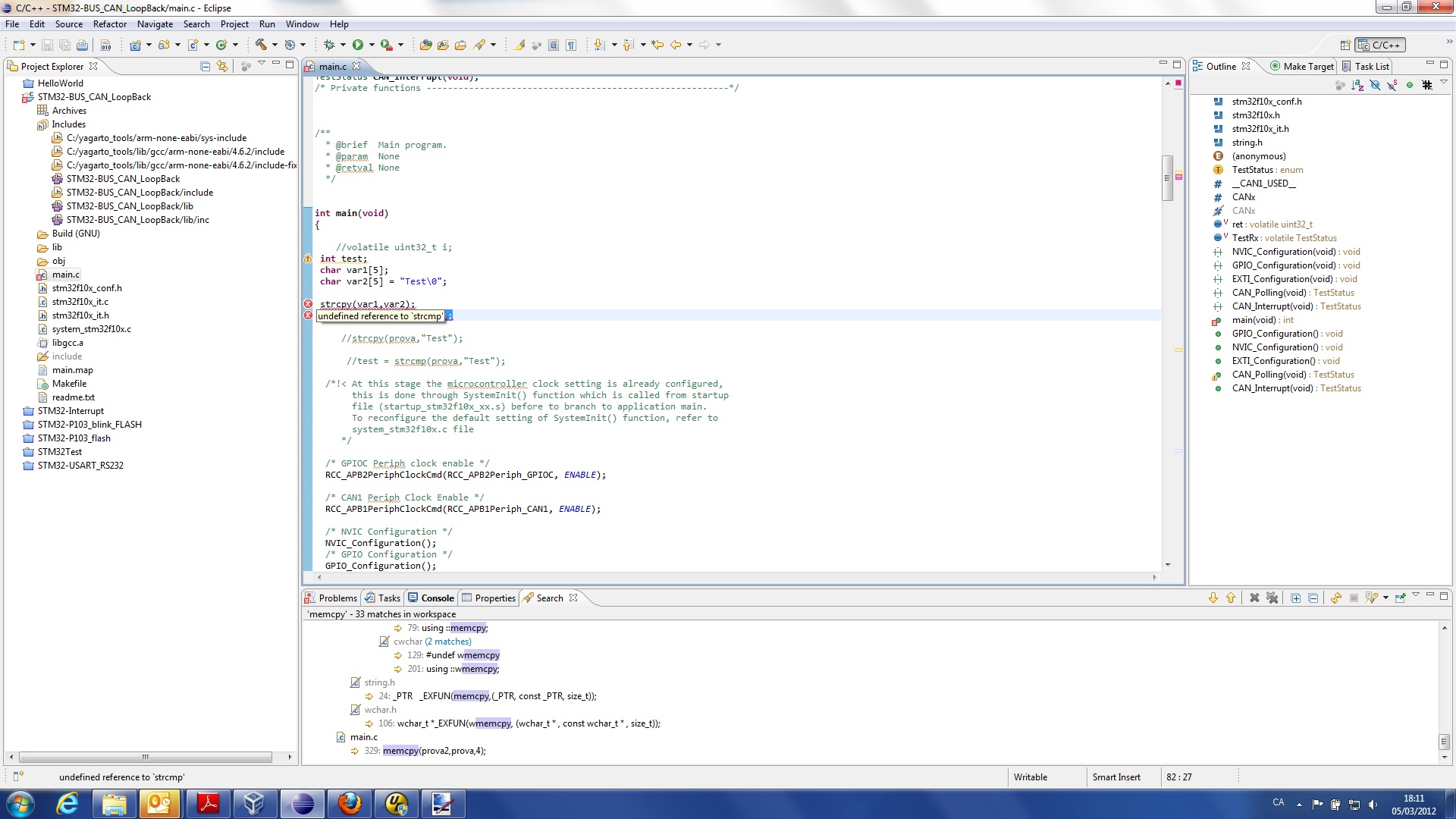
Task: Switch to the Problems tab
Action: coord(331,598)
